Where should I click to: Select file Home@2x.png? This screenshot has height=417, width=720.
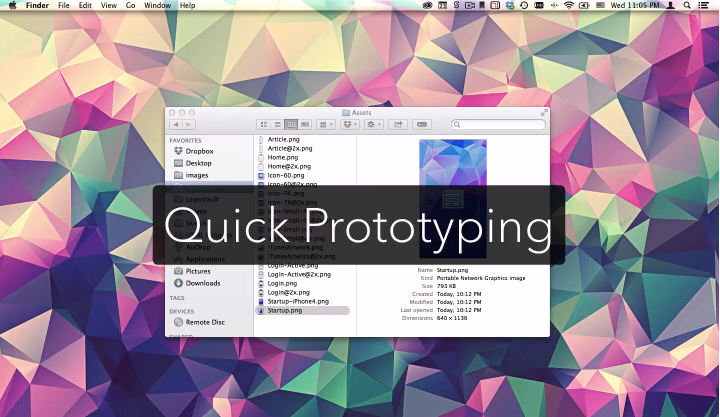coord(289,166)
